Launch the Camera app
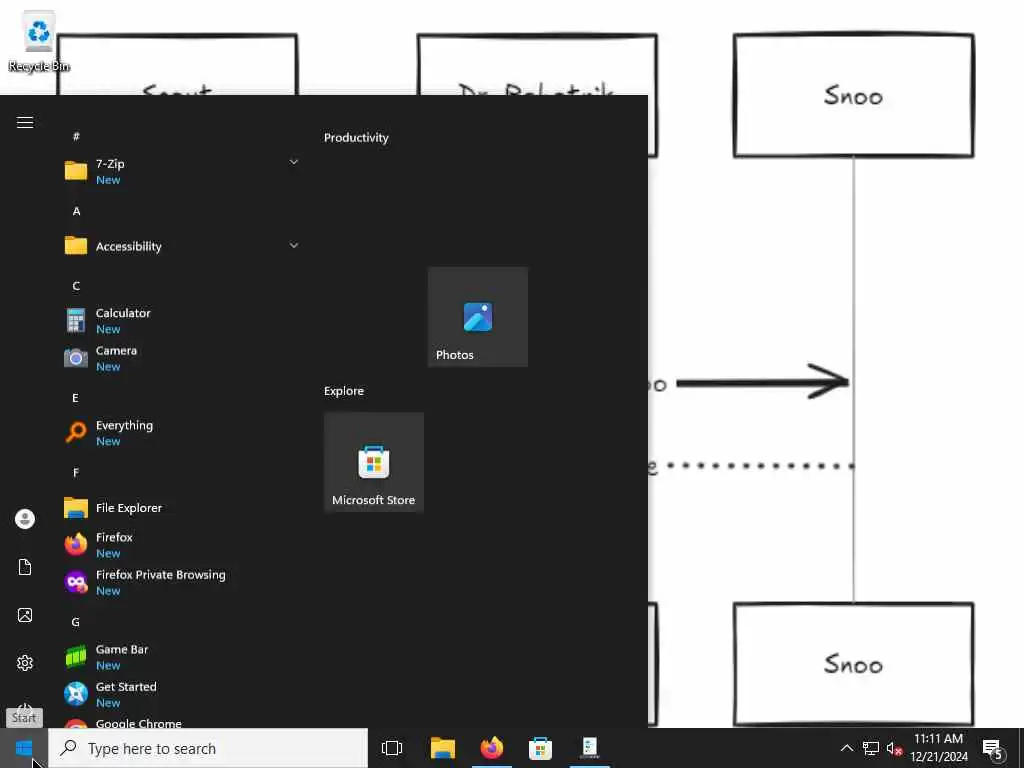The width and height of the screenshot is (1024, 768). pos(180,358)
